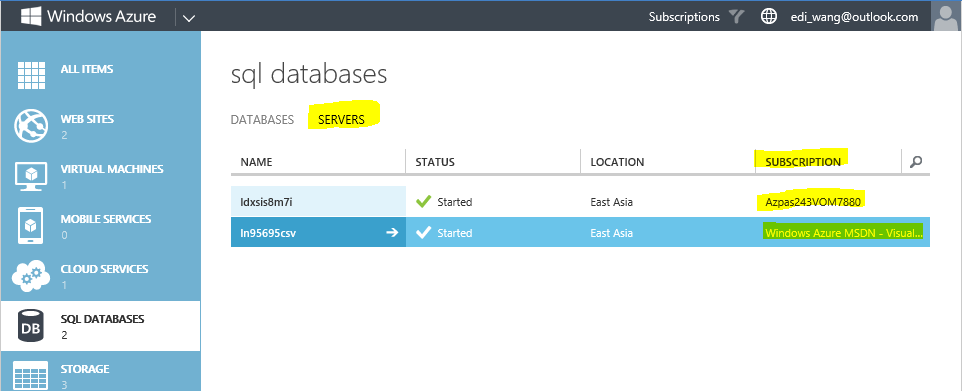Switch to the Servers tab
Viewport: 962px width, 391px height.
click(x=341, y=120)
